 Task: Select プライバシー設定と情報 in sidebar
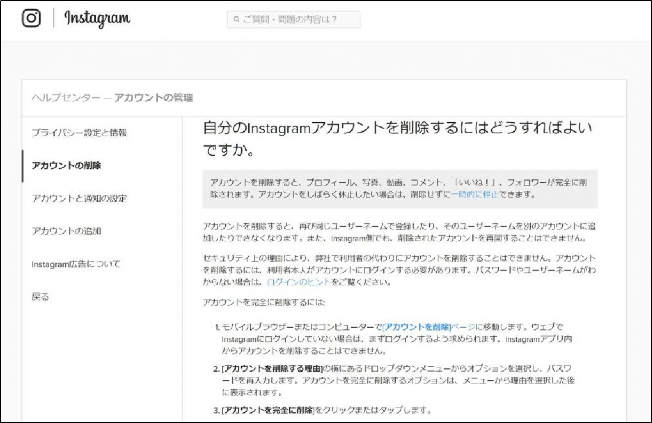click(79, 133)
